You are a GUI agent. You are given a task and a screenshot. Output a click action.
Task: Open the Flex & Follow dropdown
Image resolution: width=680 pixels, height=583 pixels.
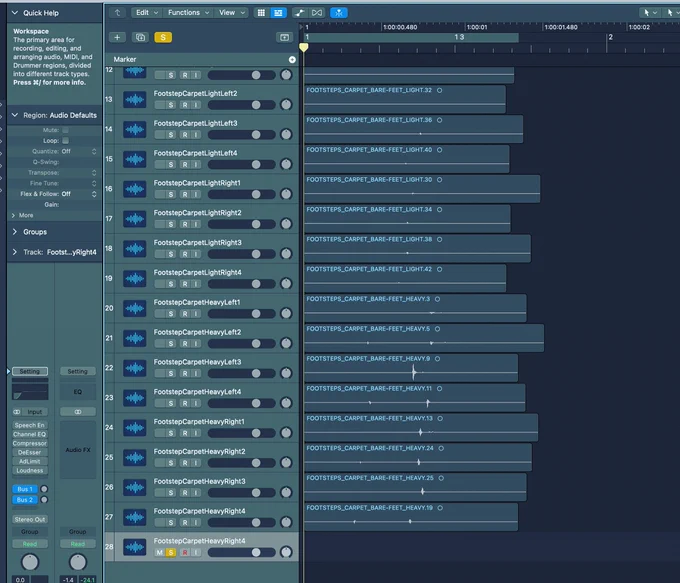click(x=79, y=194)
